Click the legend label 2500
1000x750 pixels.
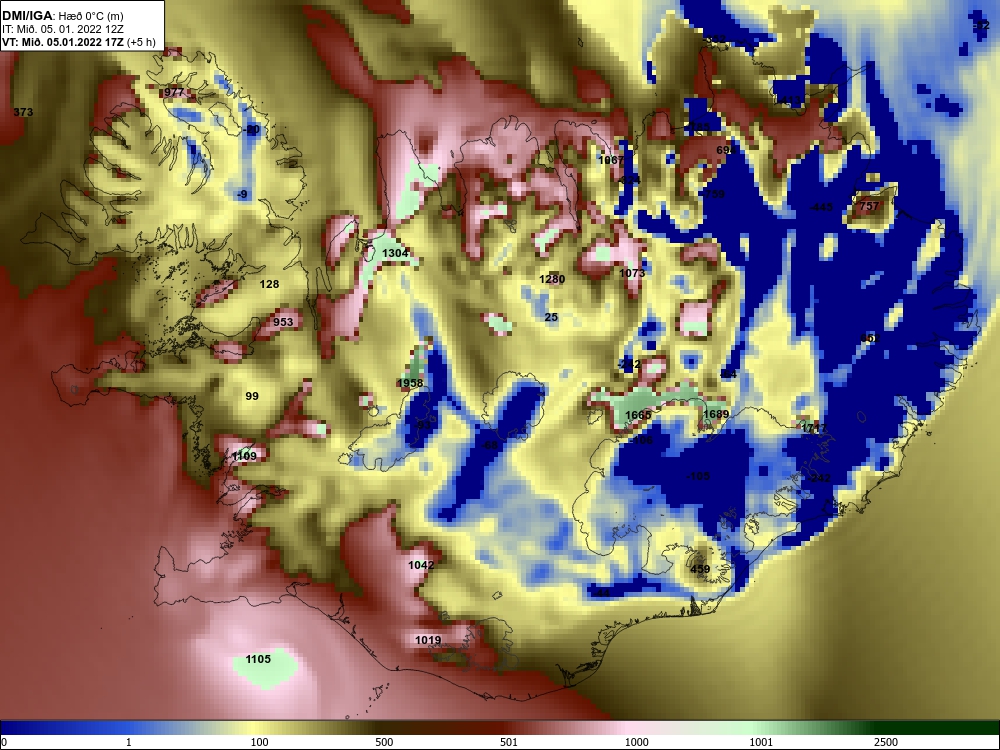[886, 742]
